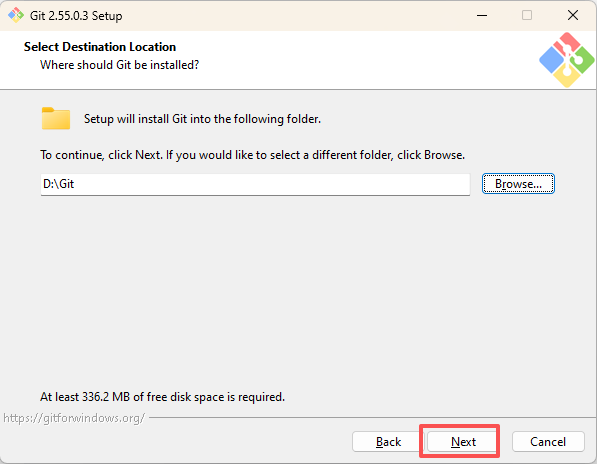
Task: Click the empty gray area below the path field
Action: pyautogui.click(x=297, y=289)
